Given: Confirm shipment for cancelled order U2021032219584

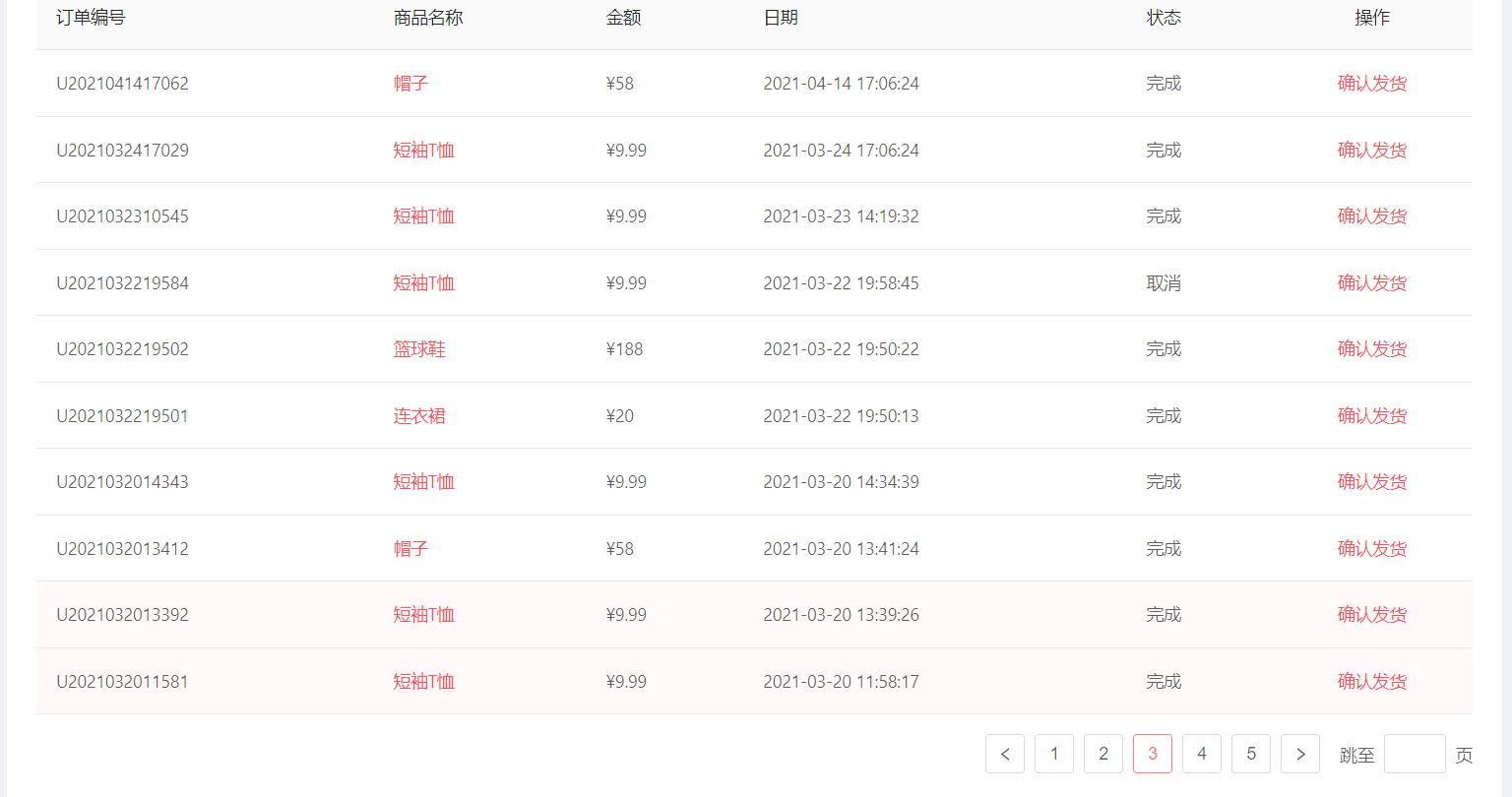Looking at the screenshot, I should coord(1372,283).
